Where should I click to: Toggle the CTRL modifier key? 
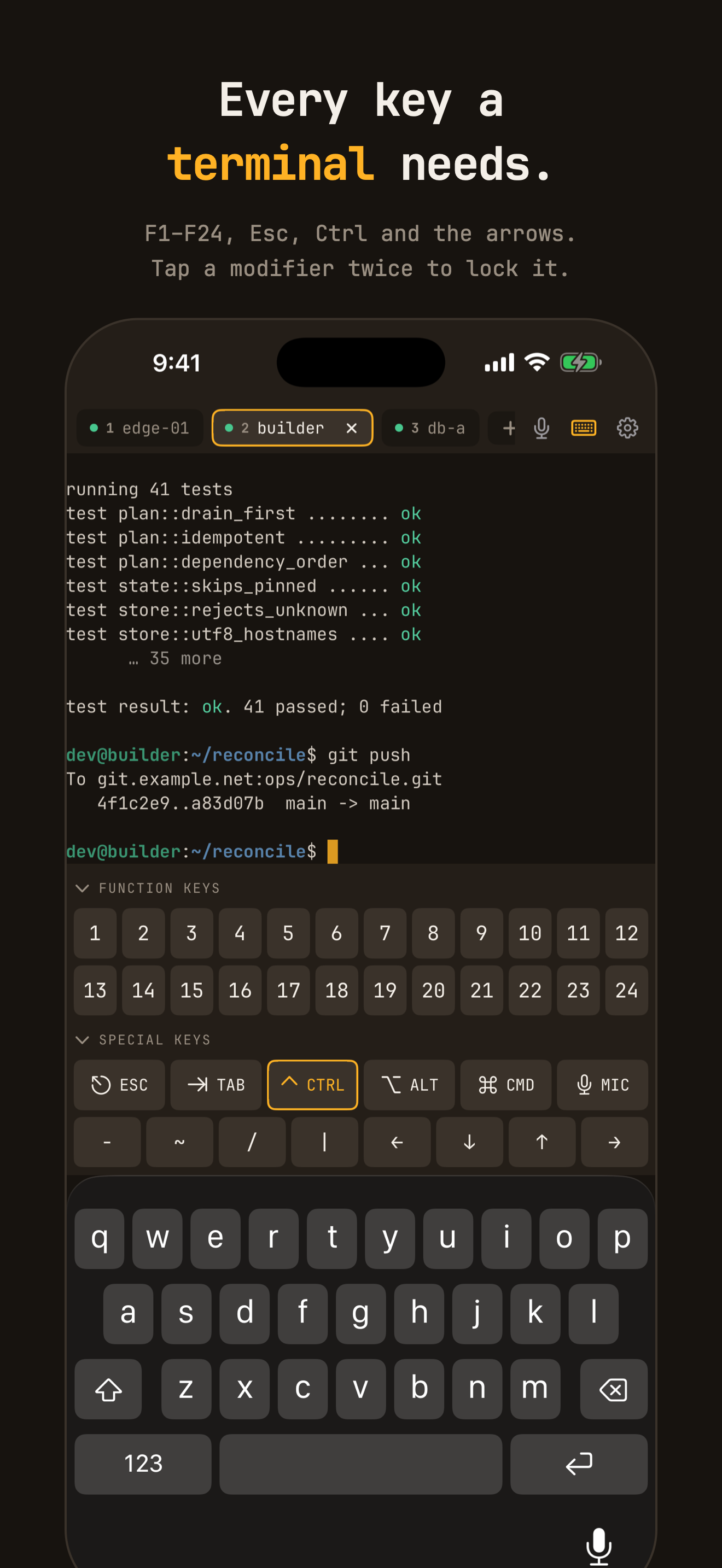pos(313,1085)
